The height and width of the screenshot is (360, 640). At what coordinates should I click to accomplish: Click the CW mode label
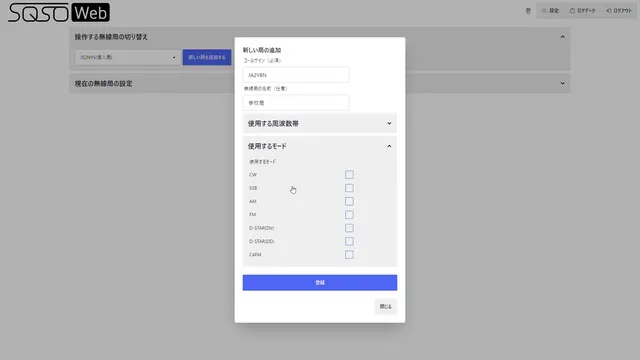click(253, 175)
